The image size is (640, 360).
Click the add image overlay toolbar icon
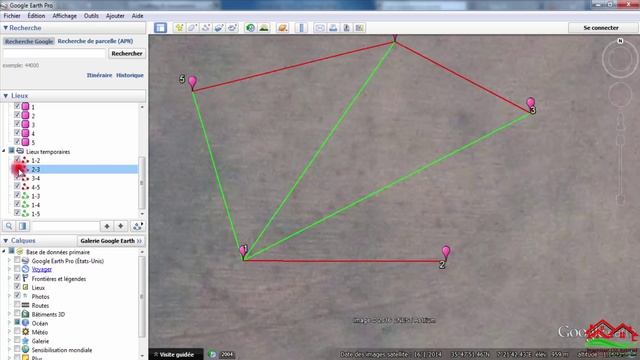coord(219,27)
